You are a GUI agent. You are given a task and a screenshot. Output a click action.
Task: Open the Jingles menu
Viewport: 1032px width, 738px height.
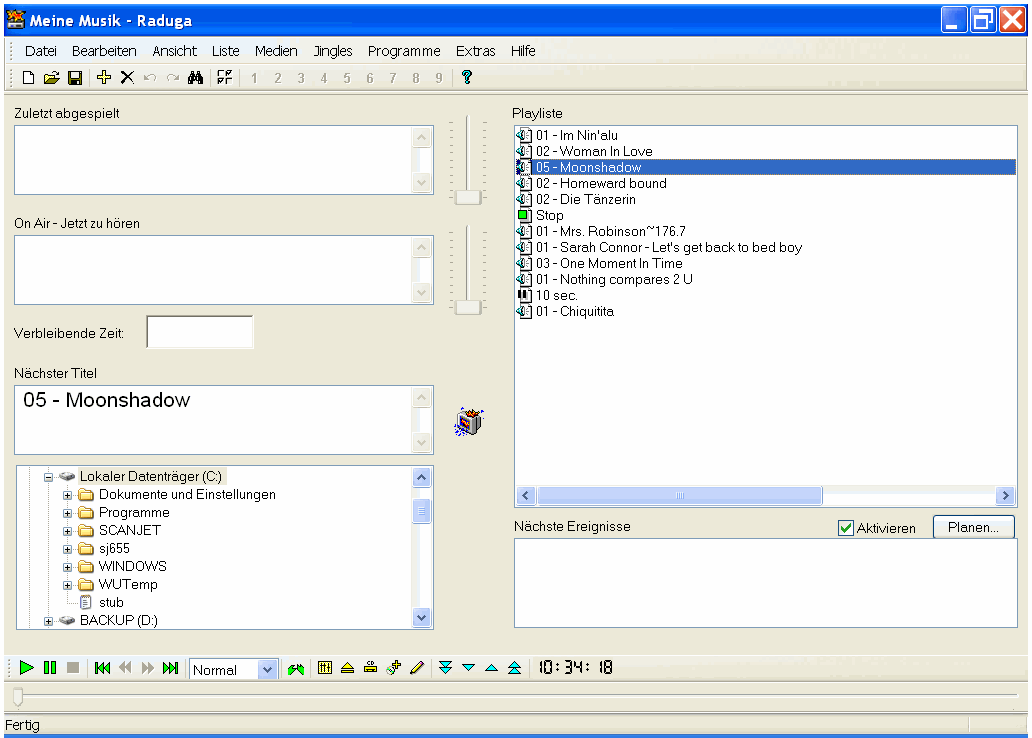(332, 51)
